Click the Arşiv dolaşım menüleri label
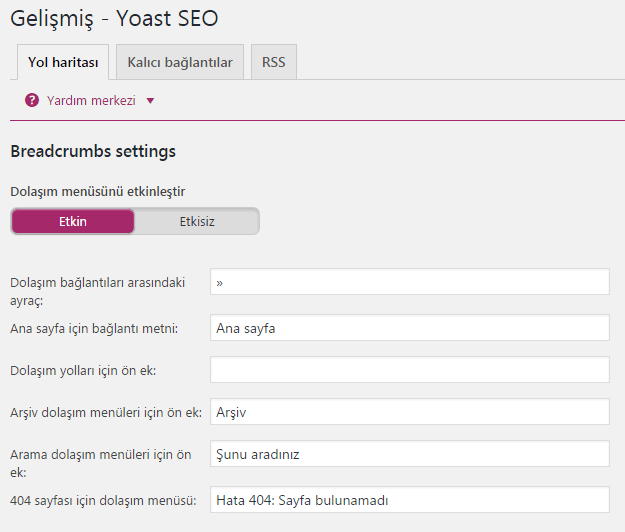Viewport: 625px width, 532px height. point(106,412)
